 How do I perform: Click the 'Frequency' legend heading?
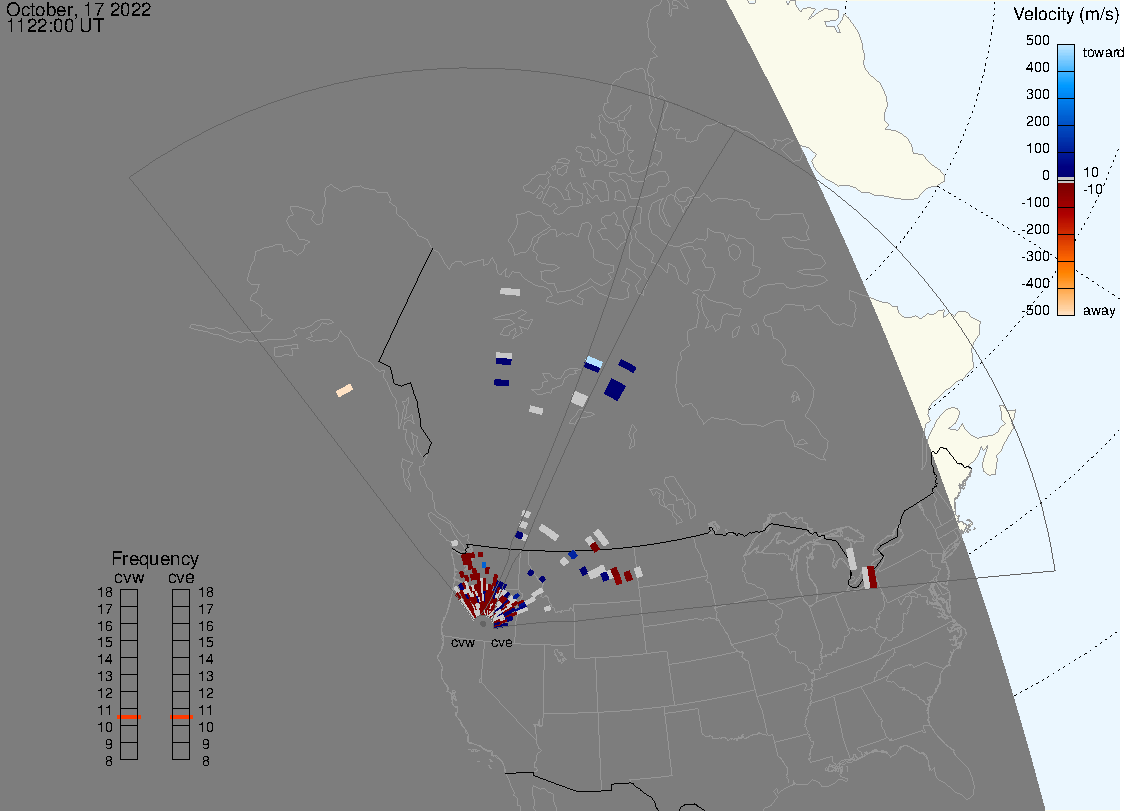tap(155, 559)
